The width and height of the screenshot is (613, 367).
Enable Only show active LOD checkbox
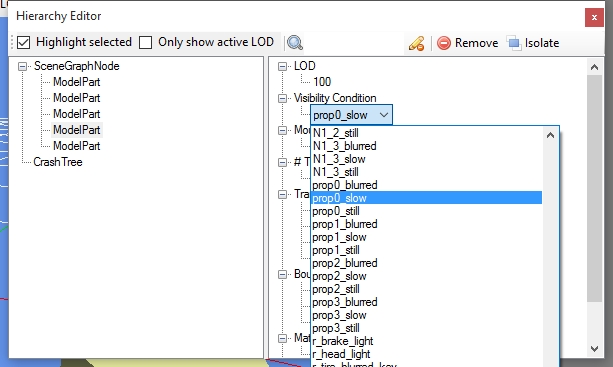(x=145, y=42)
